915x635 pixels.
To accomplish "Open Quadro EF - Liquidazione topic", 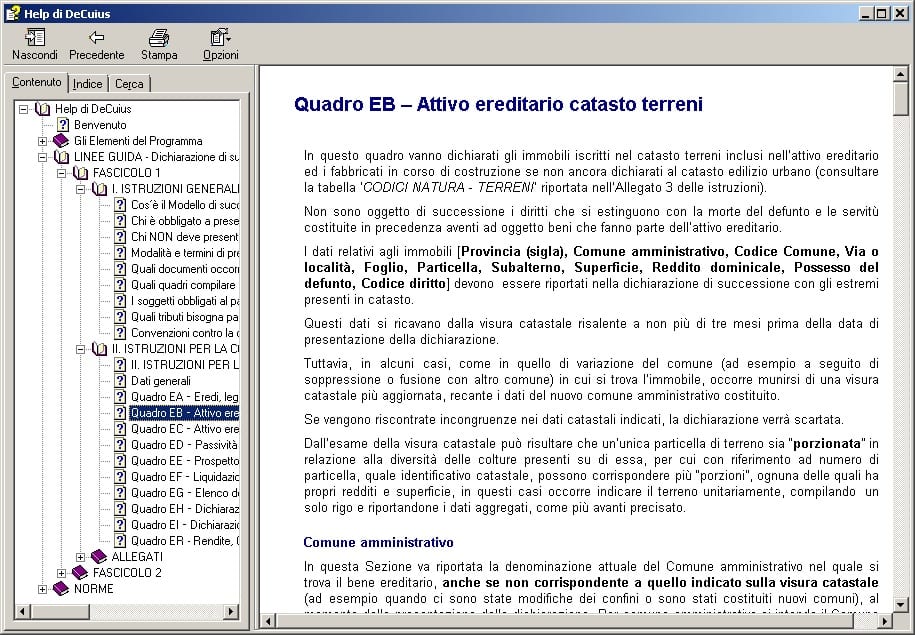I will [184, 477].
